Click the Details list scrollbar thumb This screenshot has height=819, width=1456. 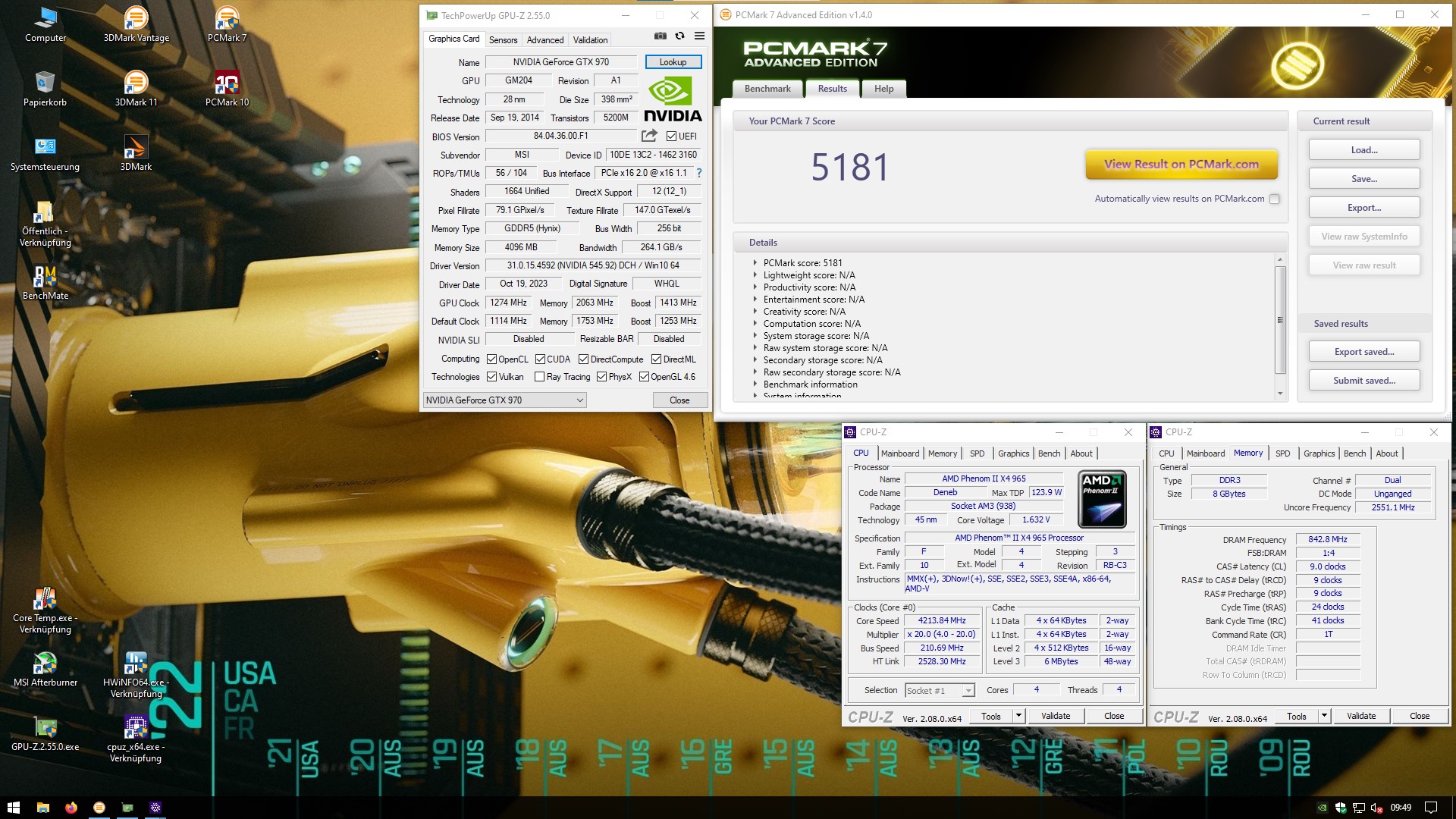[x=1280, y=320]
